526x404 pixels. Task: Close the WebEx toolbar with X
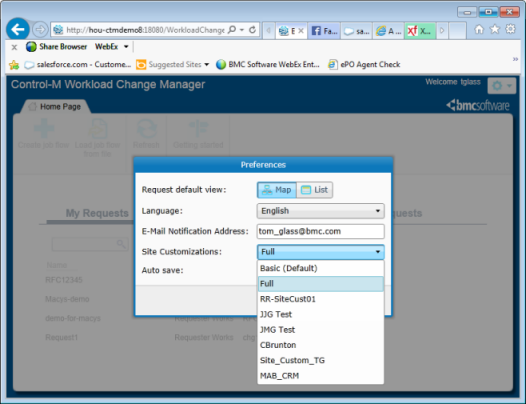14,47
